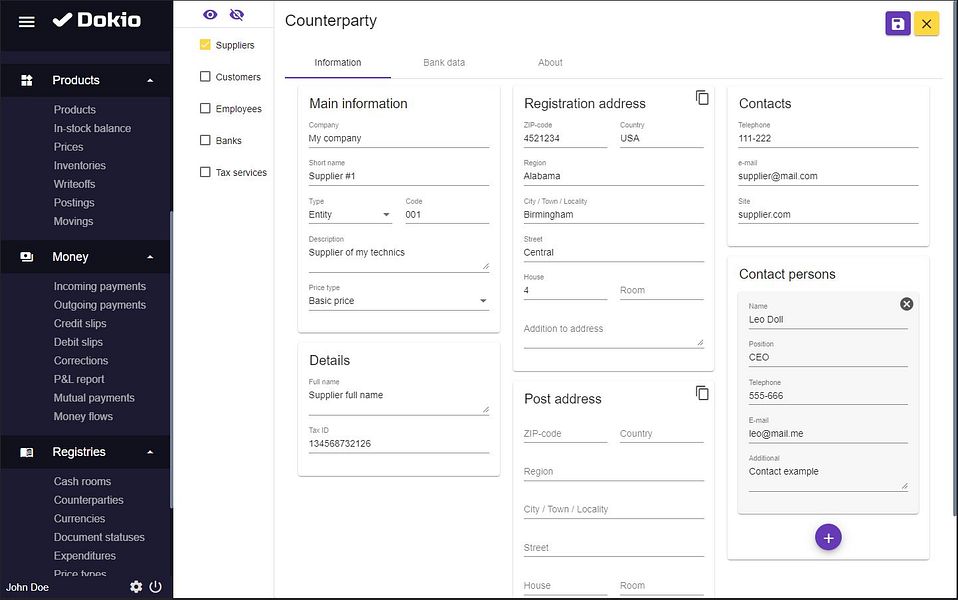The width and height of the screenshot is (958, 600).
Task: Open Document statuses registry
Action: click(99, 537)
